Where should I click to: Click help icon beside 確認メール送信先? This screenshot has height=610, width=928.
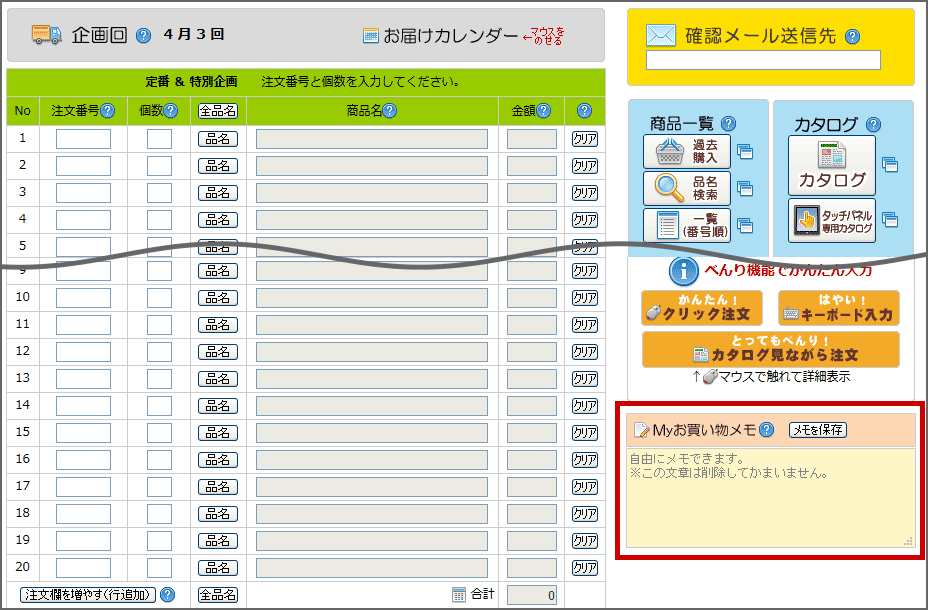pyautogui.click(x=852, y=37)
